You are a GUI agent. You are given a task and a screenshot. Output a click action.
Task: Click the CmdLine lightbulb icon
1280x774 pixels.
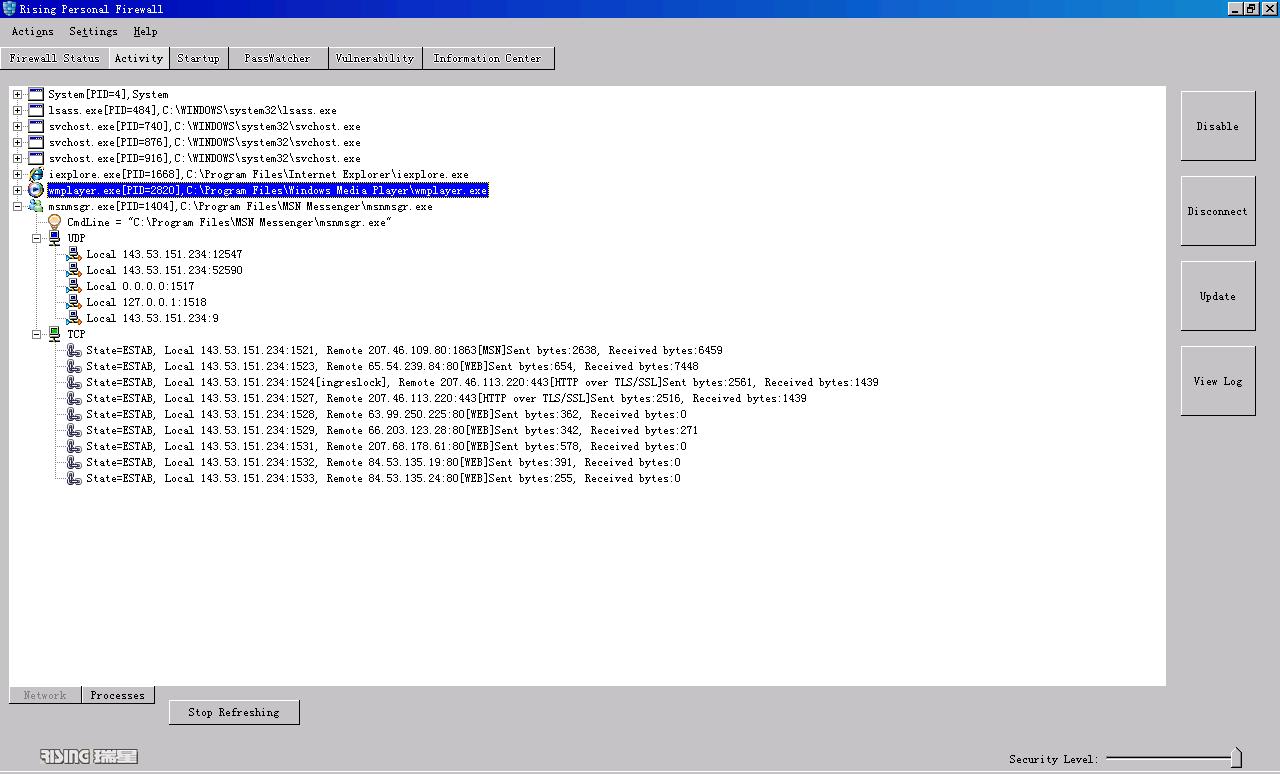tap(55, 222)
